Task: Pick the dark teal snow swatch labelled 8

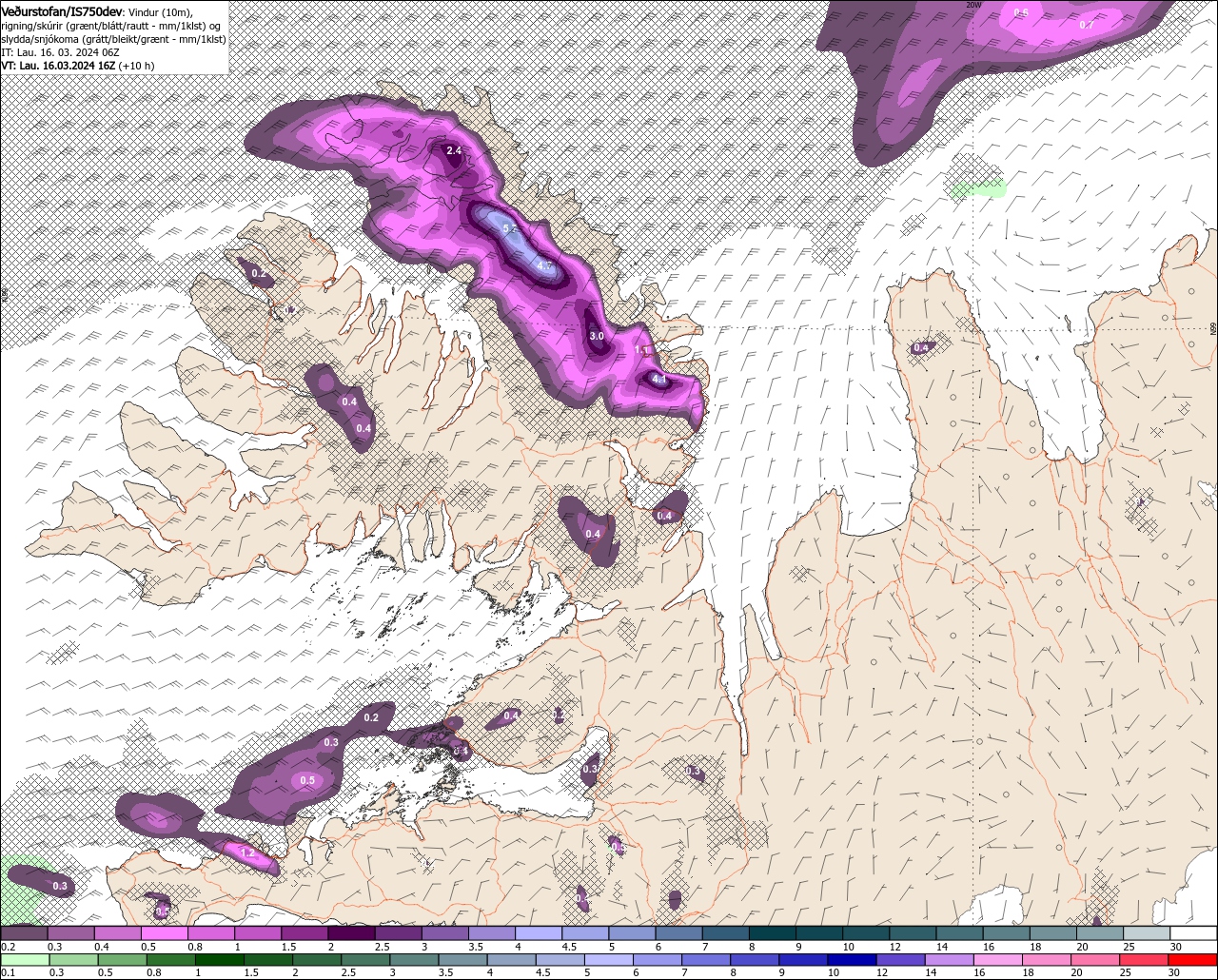Action: coord(773,933)
